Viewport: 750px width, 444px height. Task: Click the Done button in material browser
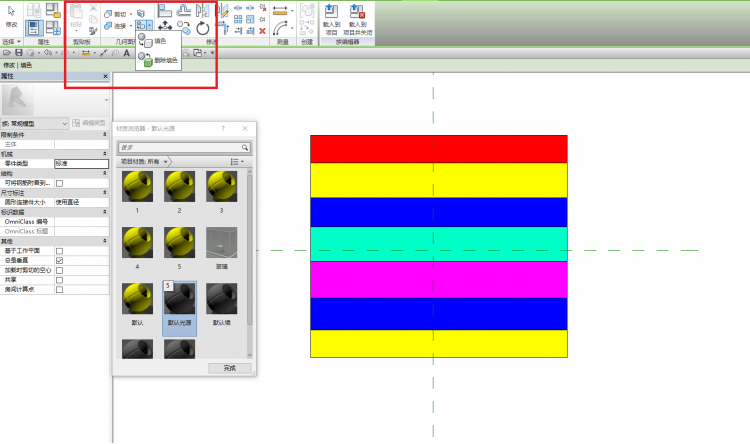point(230,368)
